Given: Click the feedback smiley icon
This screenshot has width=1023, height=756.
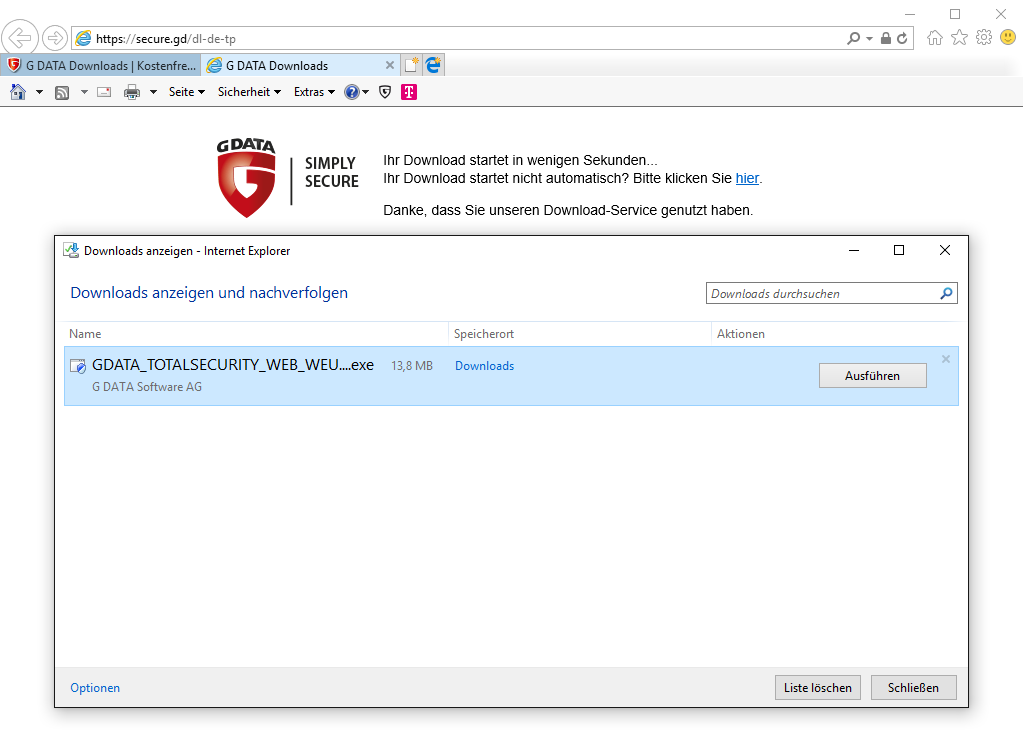Looking at the screenshot, I should pyautogui.click(x=1008, y=38).
